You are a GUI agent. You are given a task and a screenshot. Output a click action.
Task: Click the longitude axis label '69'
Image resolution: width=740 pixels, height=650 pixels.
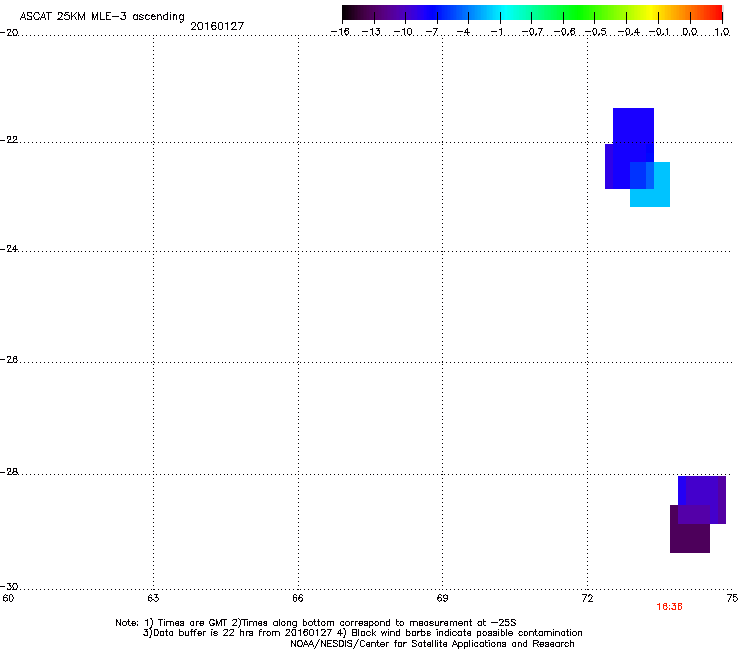pyautogui.click(x=442, y=598)
